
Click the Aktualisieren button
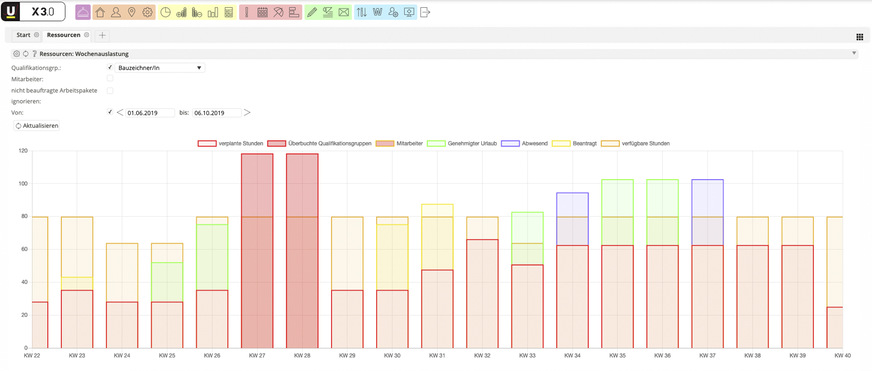tap(37, 126)
